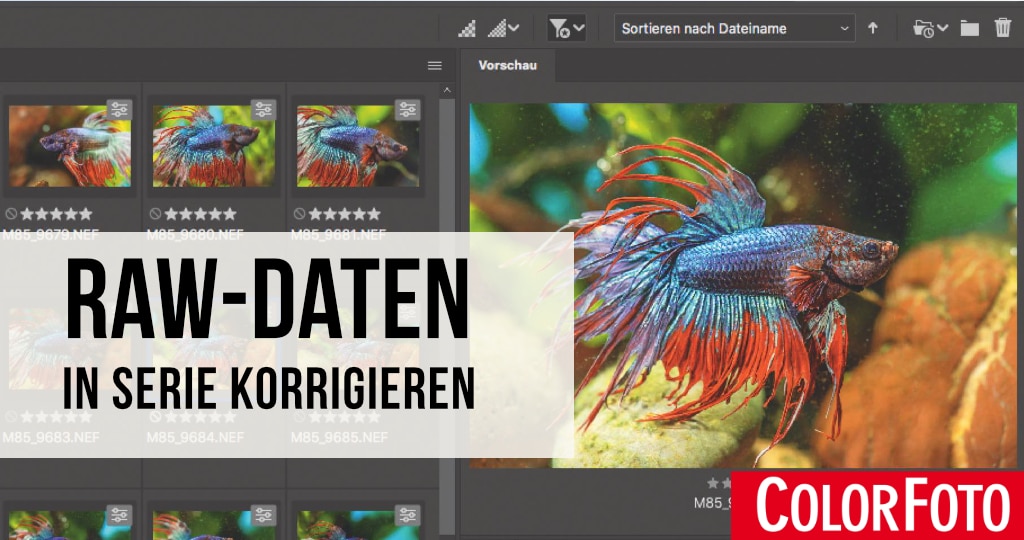Expand the filter by rating chevron
The image size is (1024, 540).
(x=579, y=28)
